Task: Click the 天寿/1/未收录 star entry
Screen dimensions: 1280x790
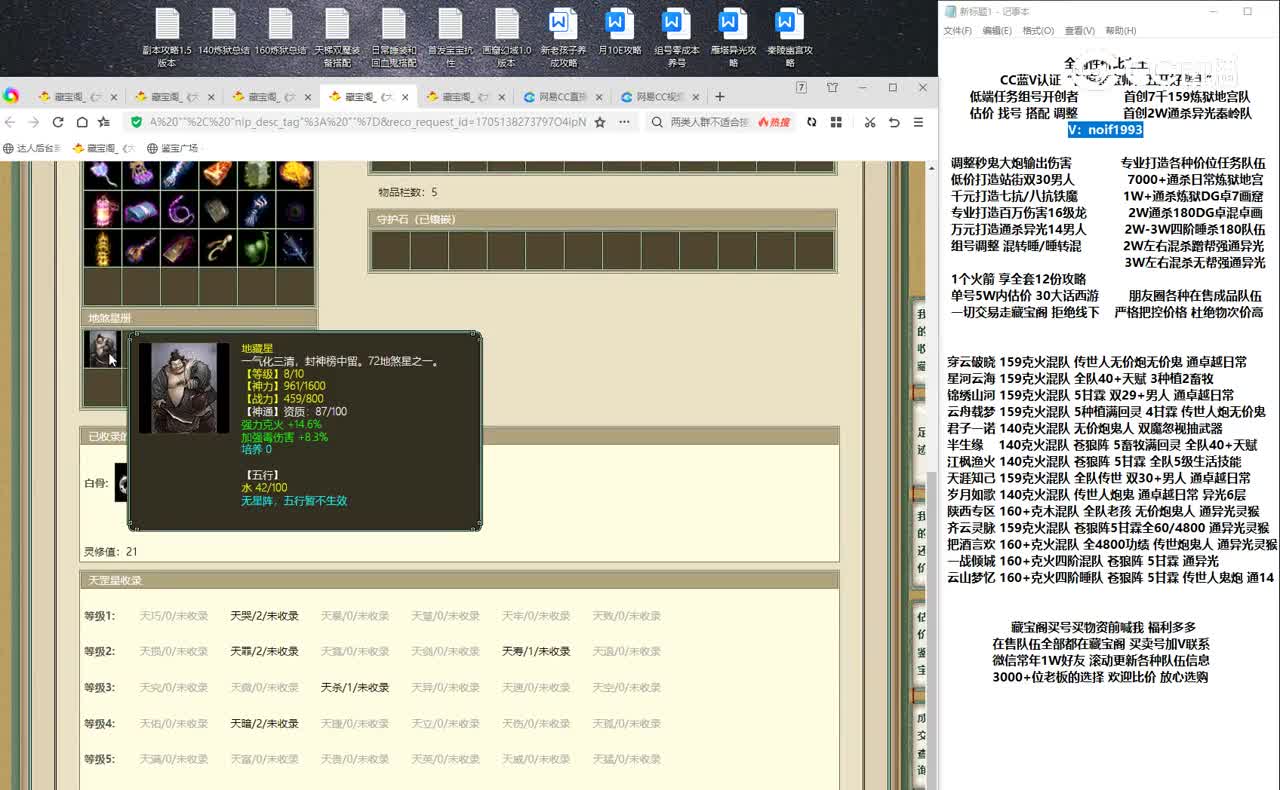Action: (x=536, y=652)
